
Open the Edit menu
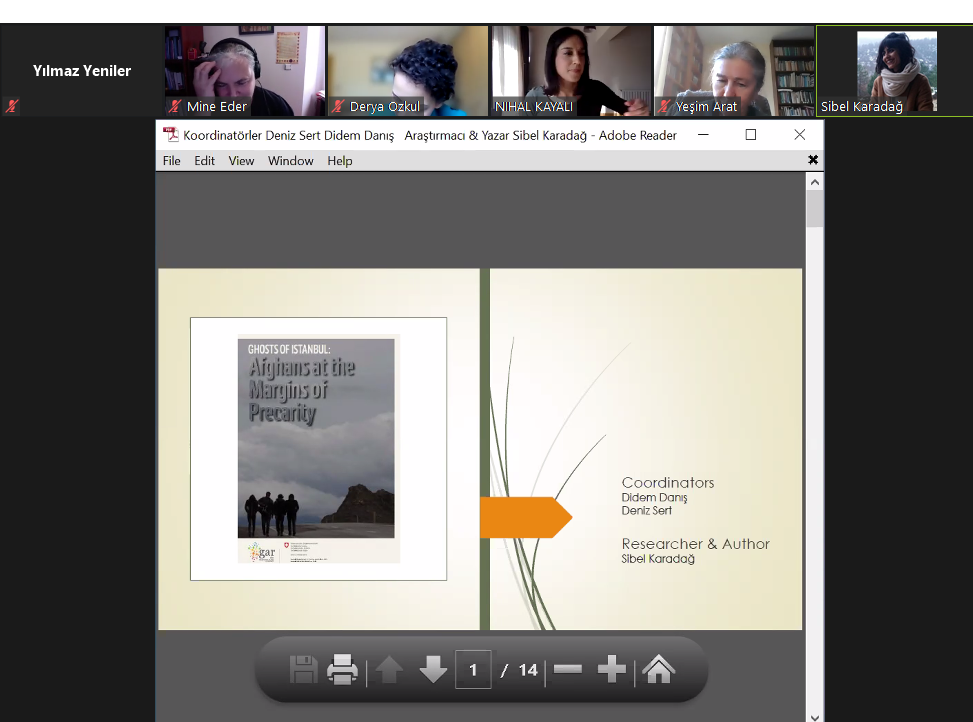pyautogui.click(x=205, y=161)
